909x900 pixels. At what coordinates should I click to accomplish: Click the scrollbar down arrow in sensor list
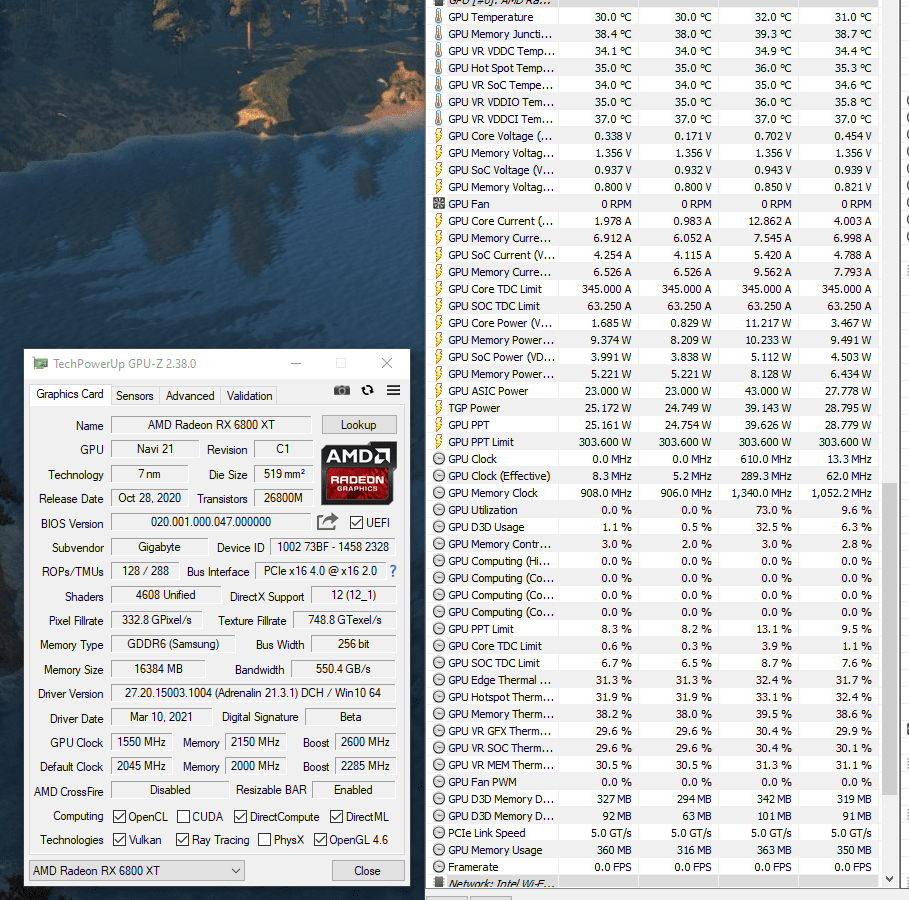tap(890, 879)
